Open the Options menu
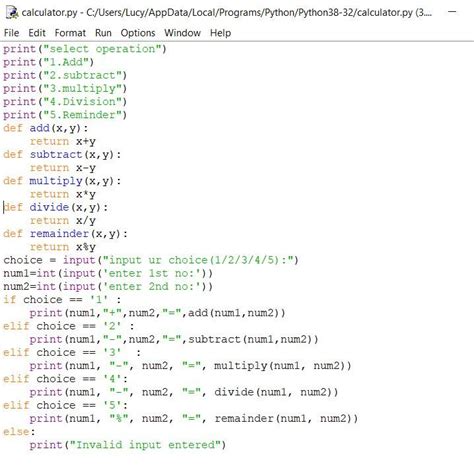The height and width of the screenshot is (466, 474). 138,33
